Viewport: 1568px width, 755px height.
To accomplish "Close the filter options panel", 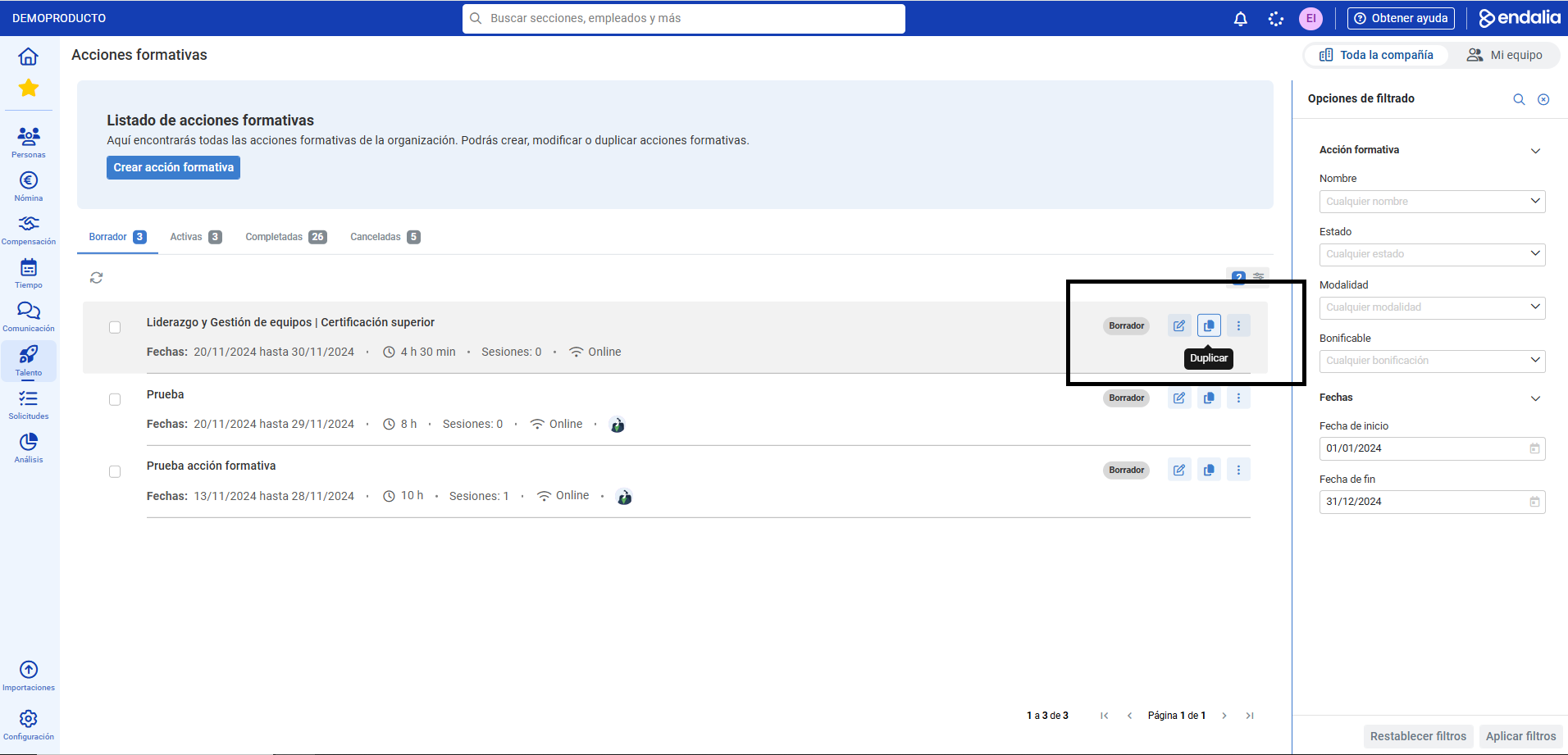I will coord(1543,99).
